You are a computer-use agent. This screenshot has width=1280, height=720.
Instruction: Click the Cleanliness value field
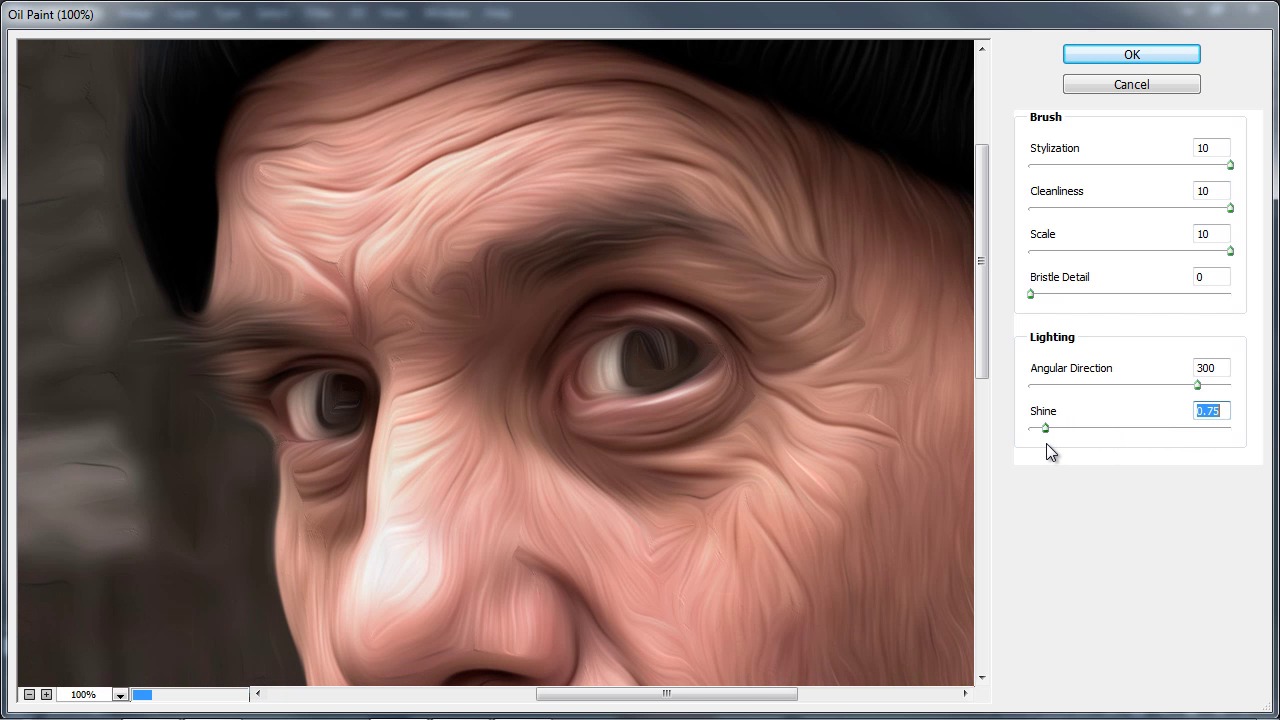click(x=1211, y=191)
